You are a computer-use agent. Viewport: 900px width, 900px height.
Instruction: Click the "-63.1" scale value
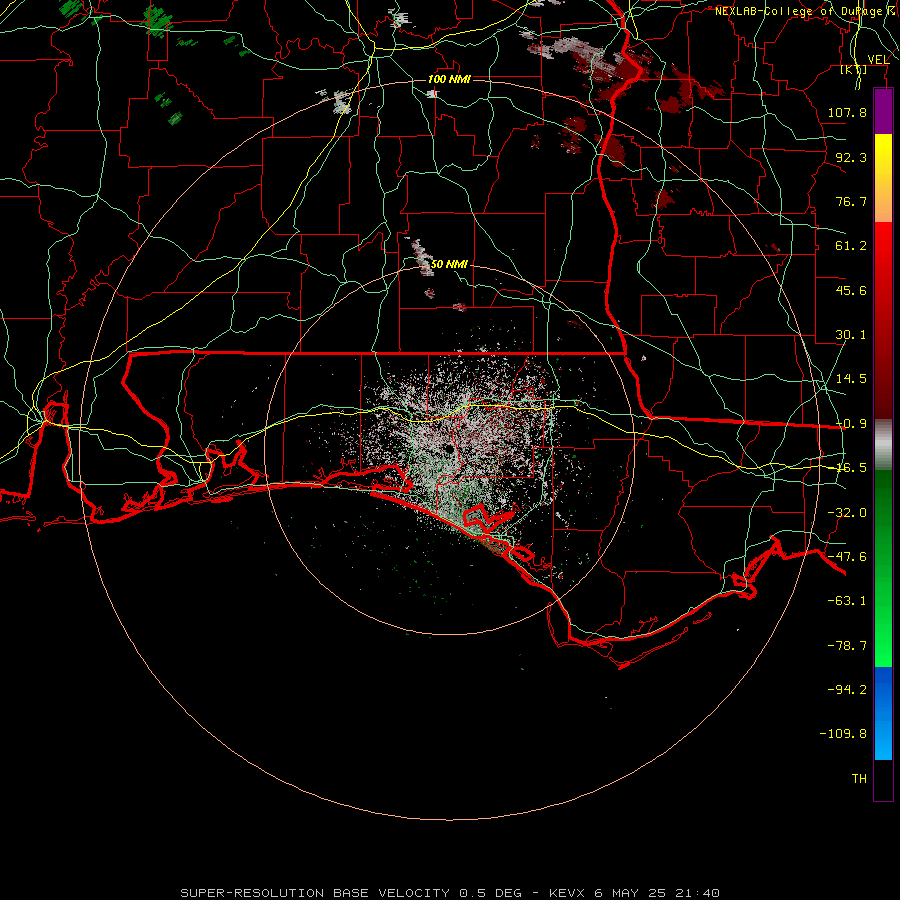[847, 601]
